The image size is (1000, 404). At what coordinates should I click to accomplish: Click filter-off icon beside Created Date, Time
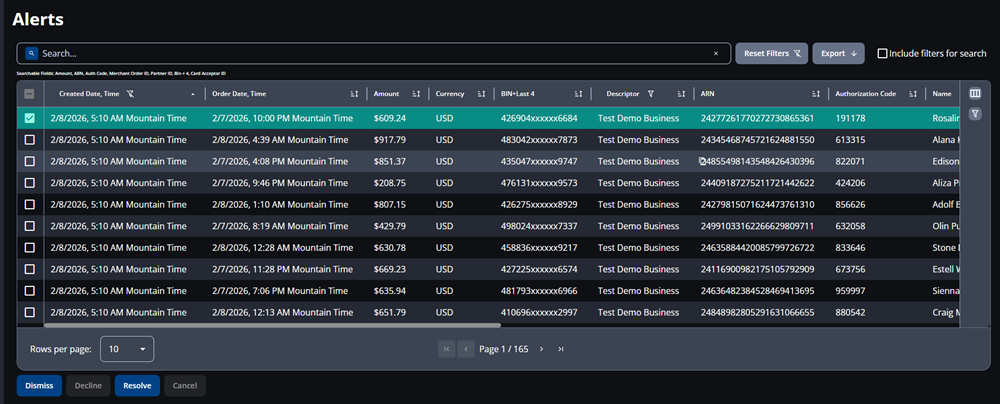pyautogui.click(x=130, y=94)
